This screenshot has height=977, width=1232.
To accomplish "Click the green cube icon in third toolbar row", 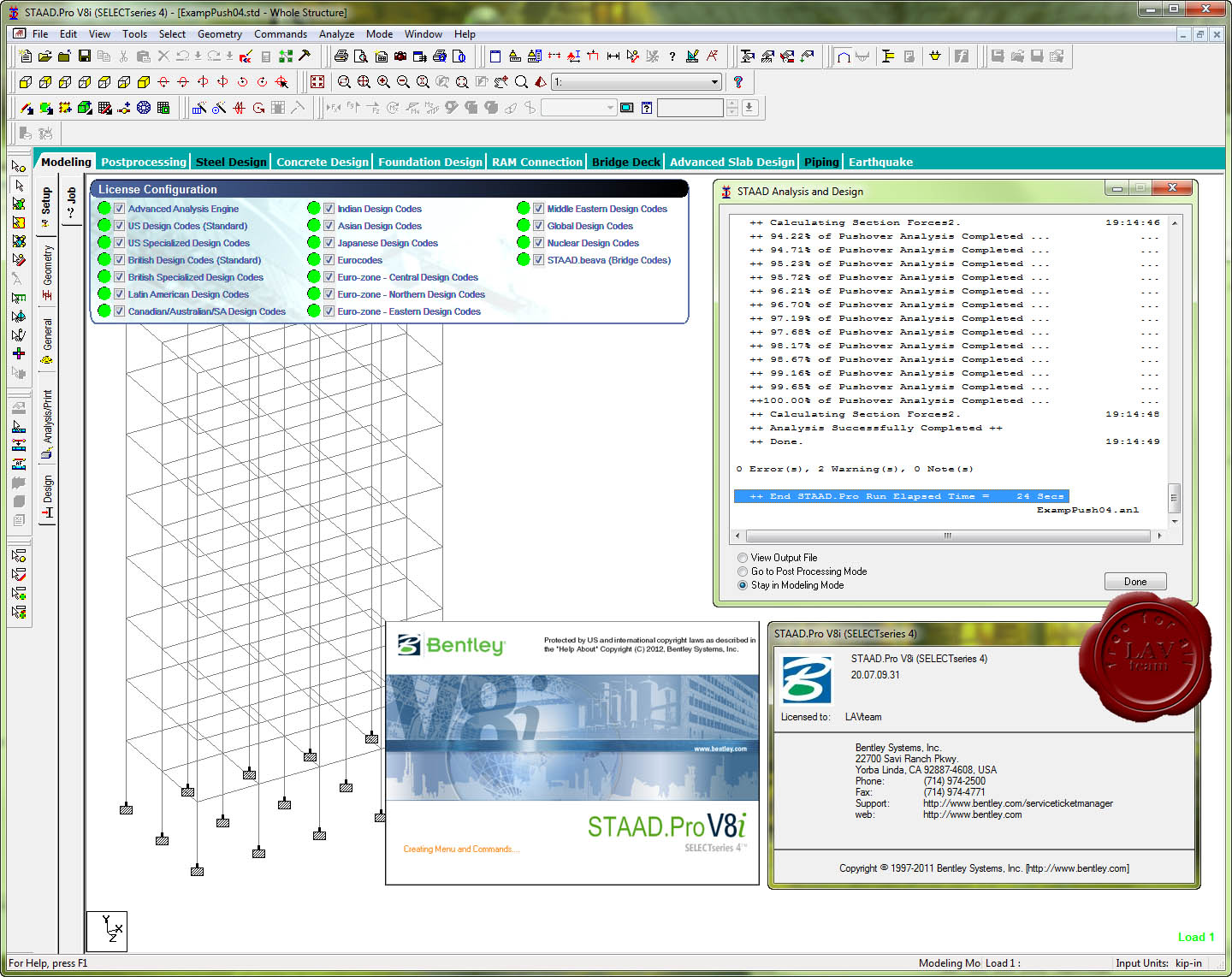I will (x=85, y=108).
